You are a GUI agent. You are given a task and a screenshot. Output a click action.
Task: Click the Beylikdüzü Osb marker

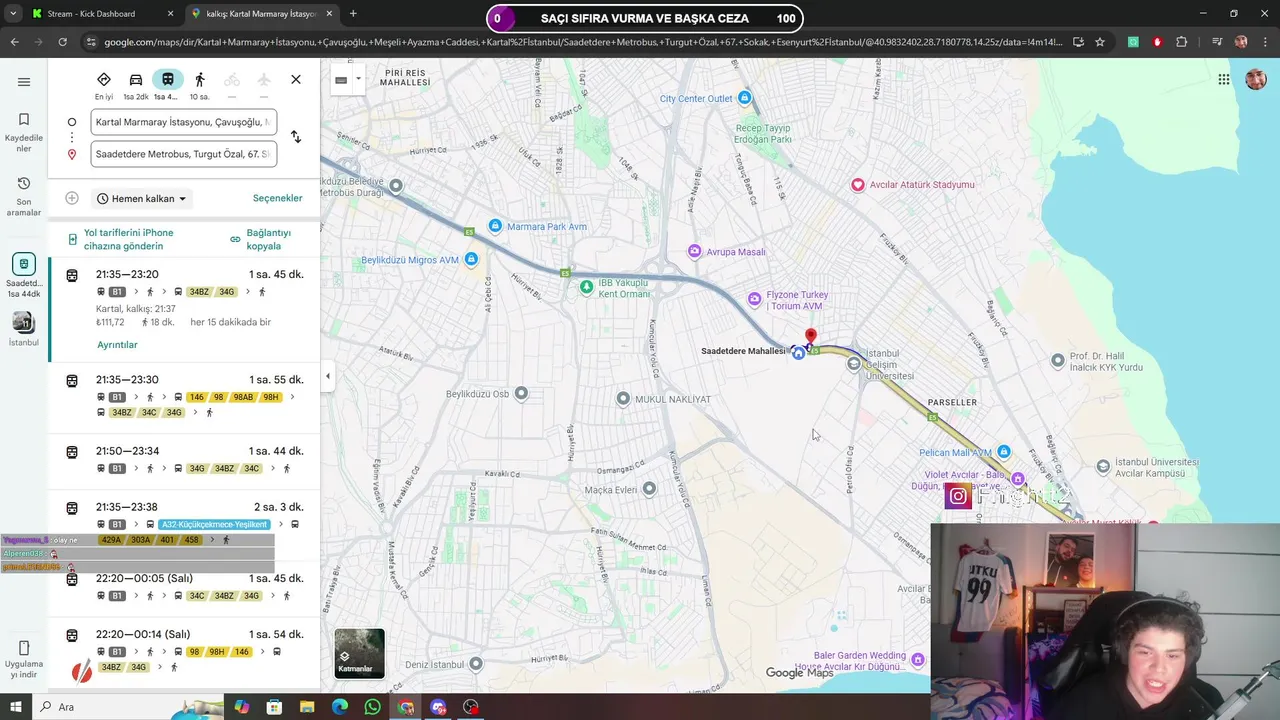pos(521,394)
